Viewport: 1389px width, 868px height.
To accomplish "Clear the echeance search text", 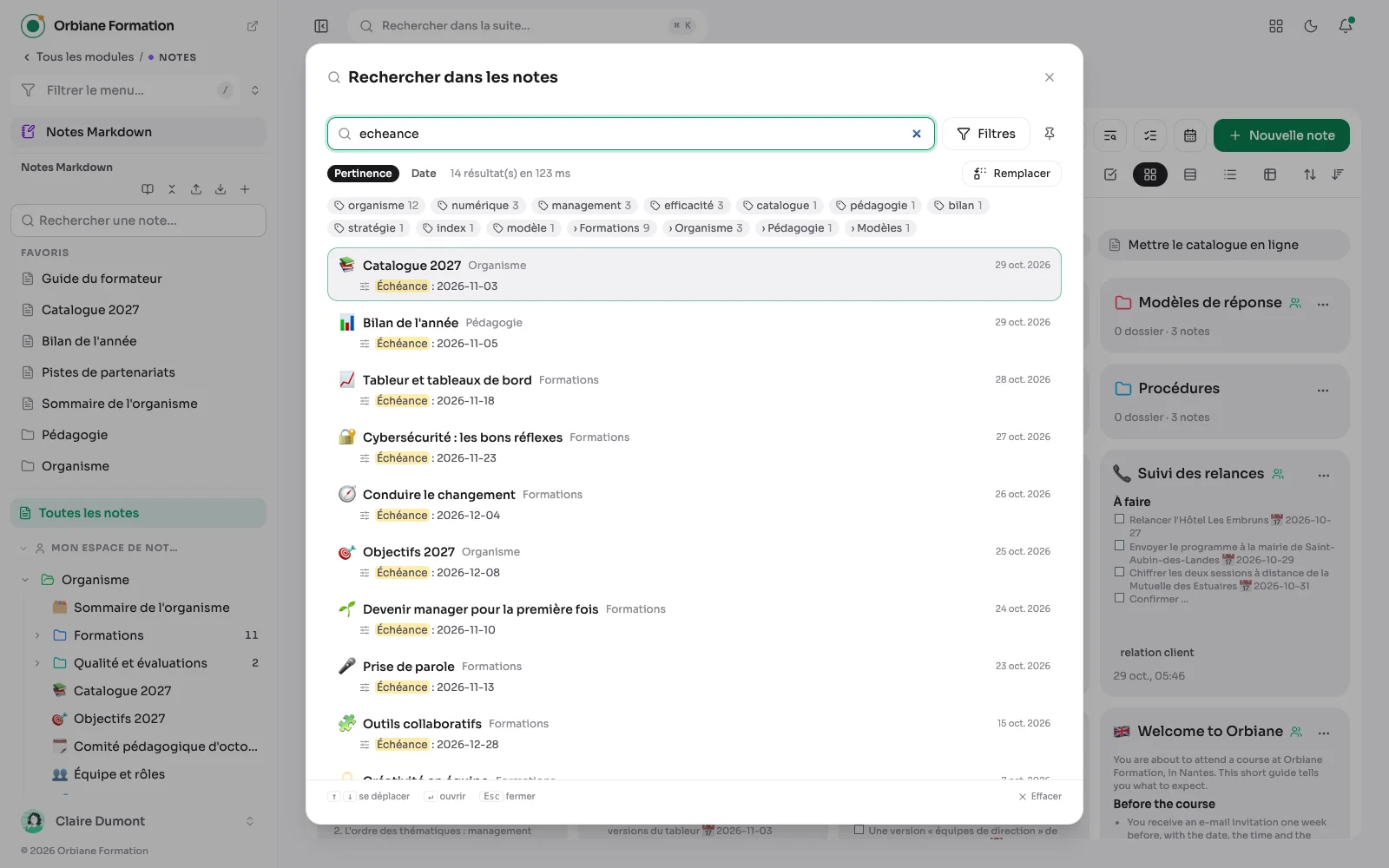I will (x=916, y=134).
